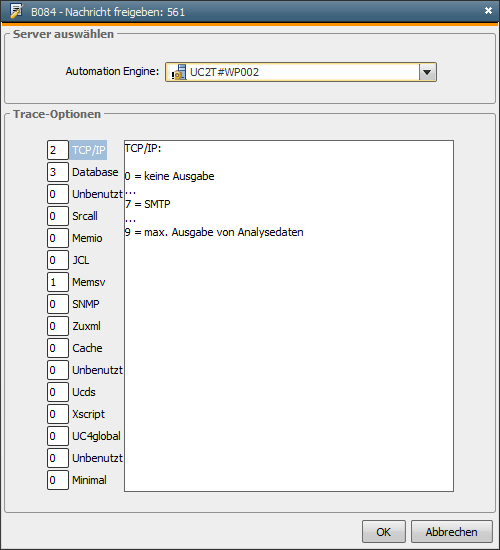Open the Automation Engine dropdown arrow
This screenshot has height=550, width=500.
(427, 72)
